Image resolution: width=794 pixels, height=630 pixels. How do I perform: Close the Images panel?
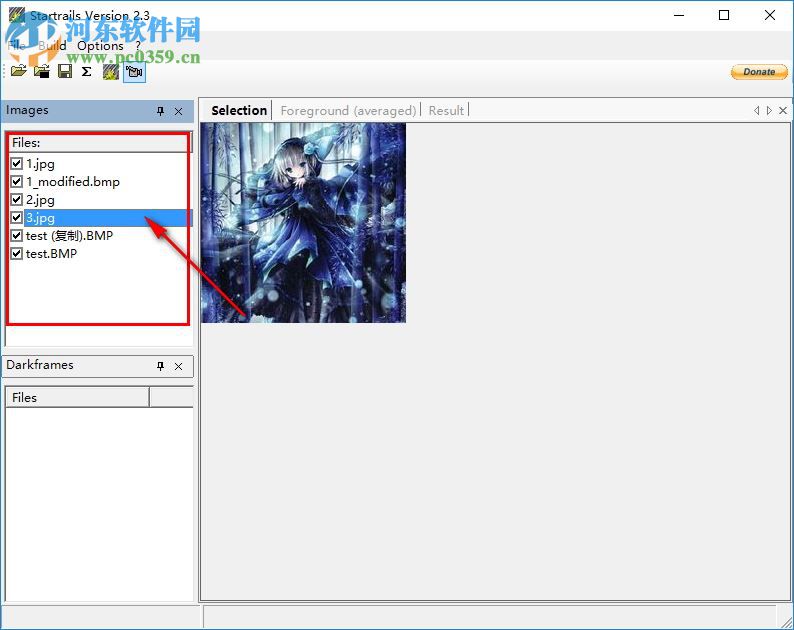click(178, 111)
